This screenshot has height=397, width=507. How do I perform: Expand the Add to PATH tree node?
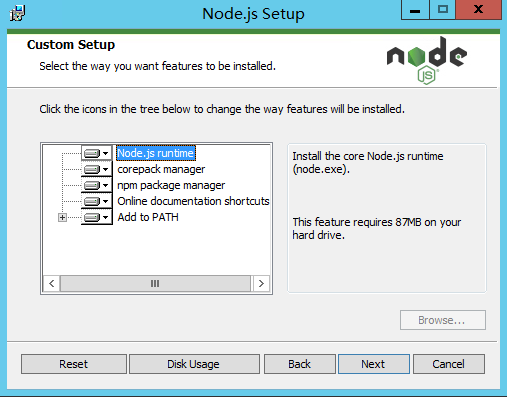62,218
